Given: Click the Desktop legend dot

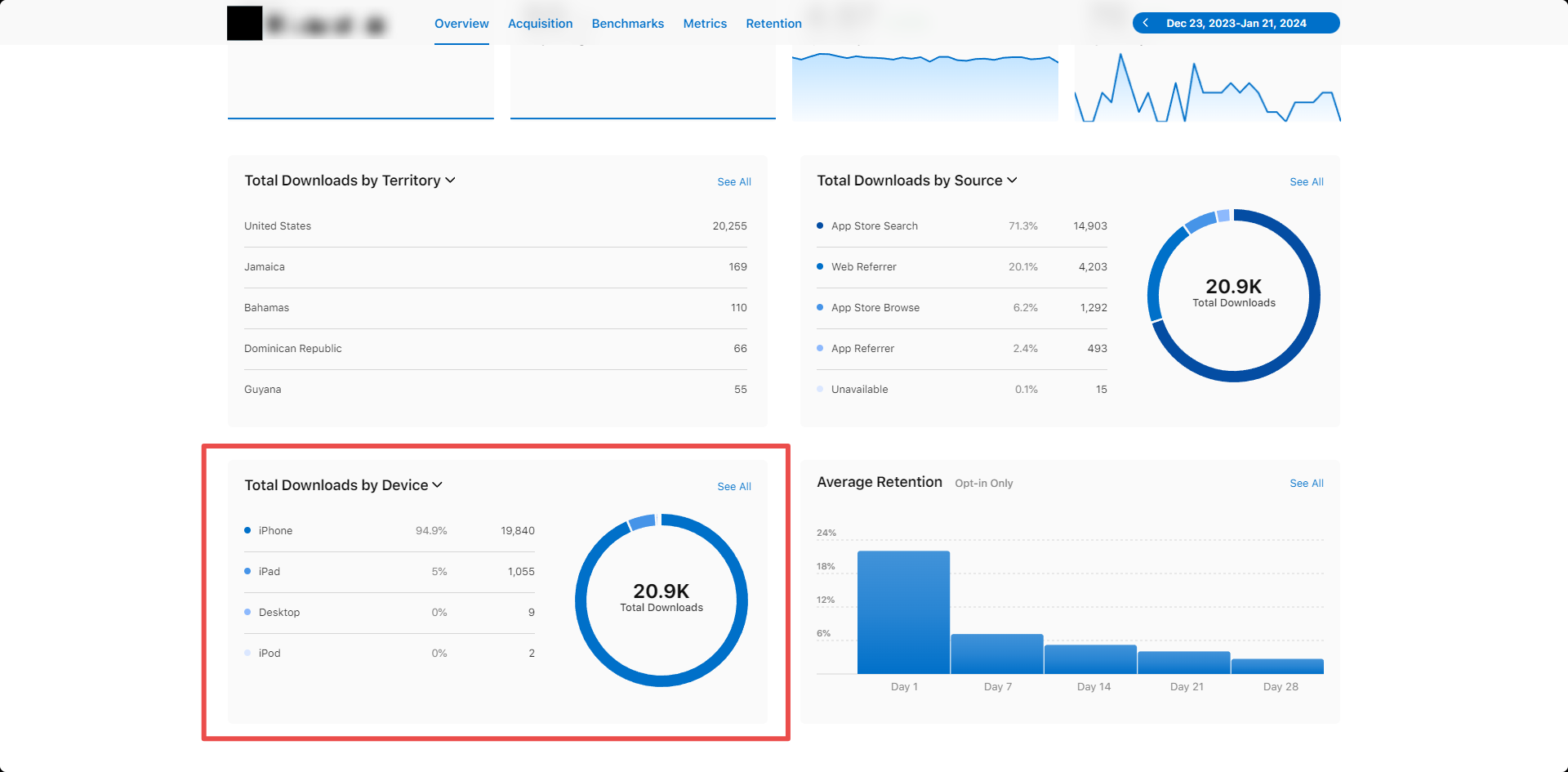Looking at the screenshot, I should (x=247, y=612).
